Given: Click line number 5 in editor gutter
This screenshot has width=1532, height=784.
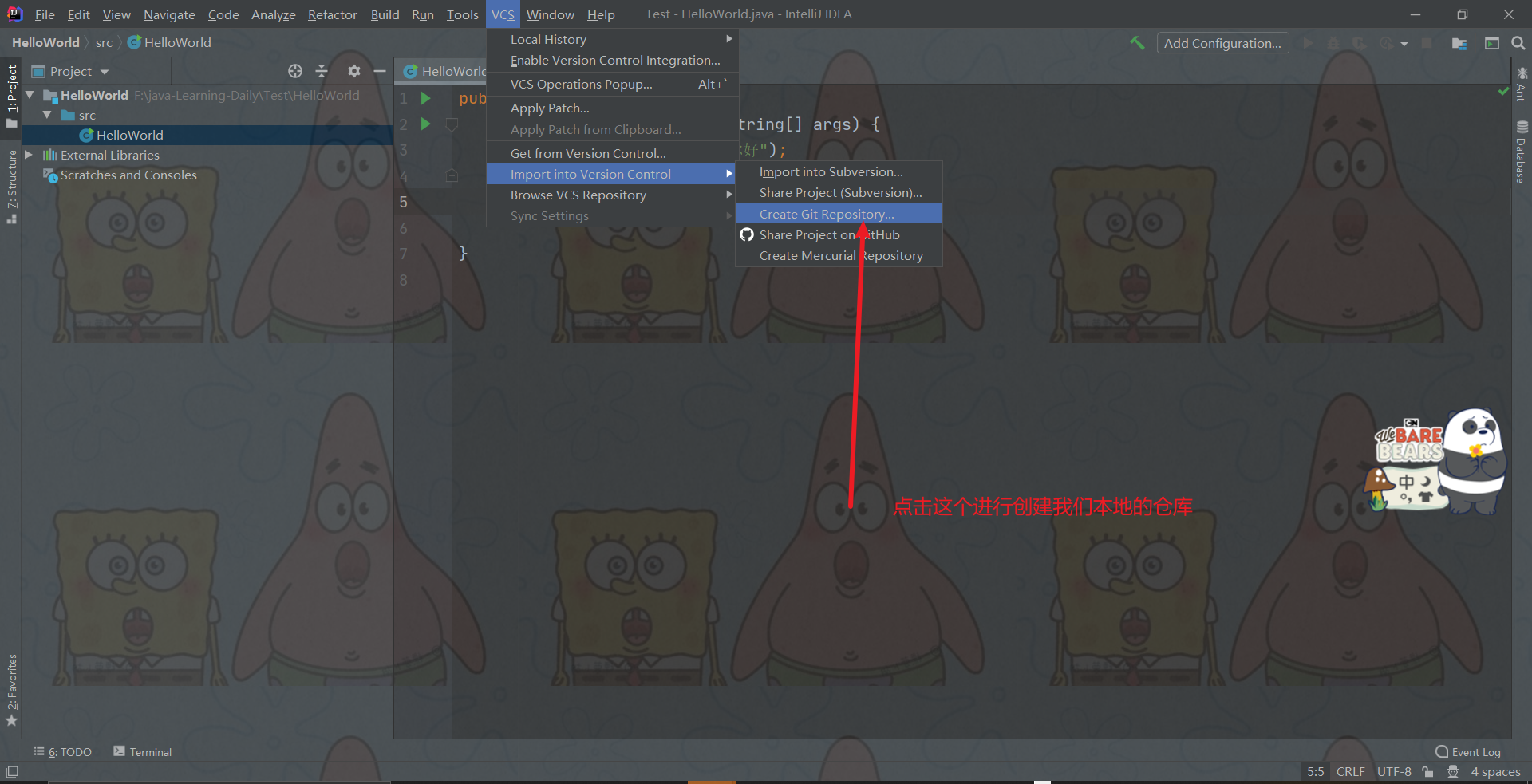Looking at the screenshot, I should click(x=403, y=202).
